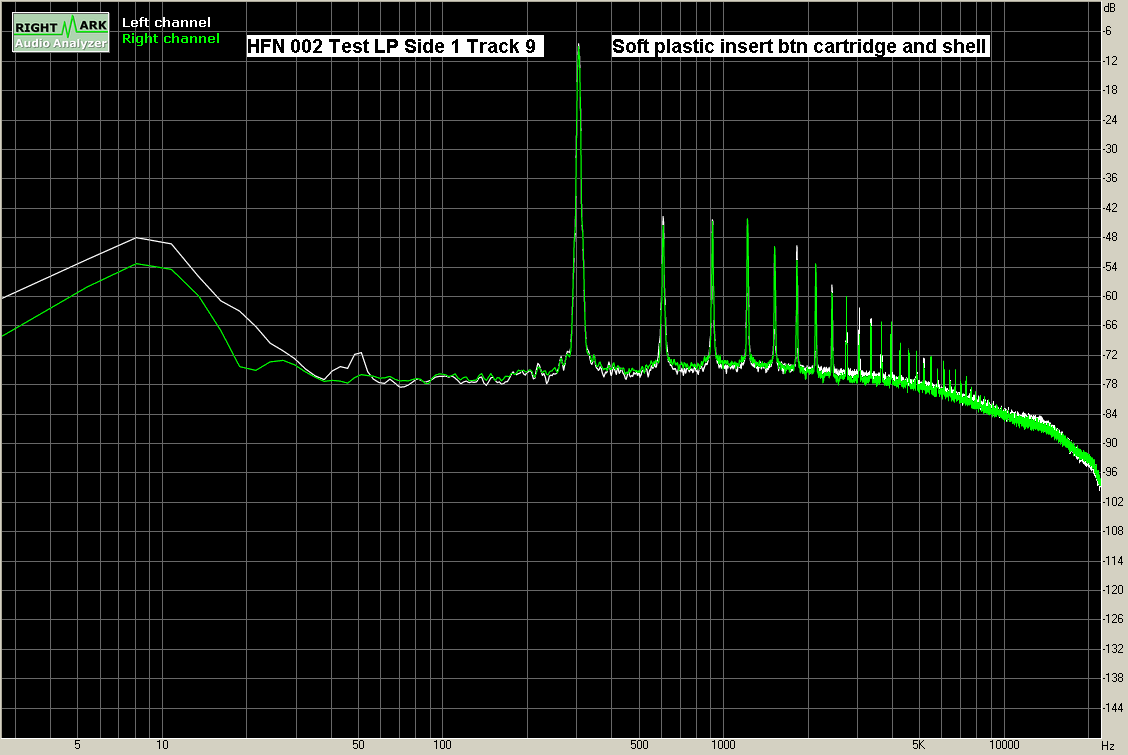Click the '5' frequency axis label
The width and height of the screenshot is (1128, 755).
point(78,745)
